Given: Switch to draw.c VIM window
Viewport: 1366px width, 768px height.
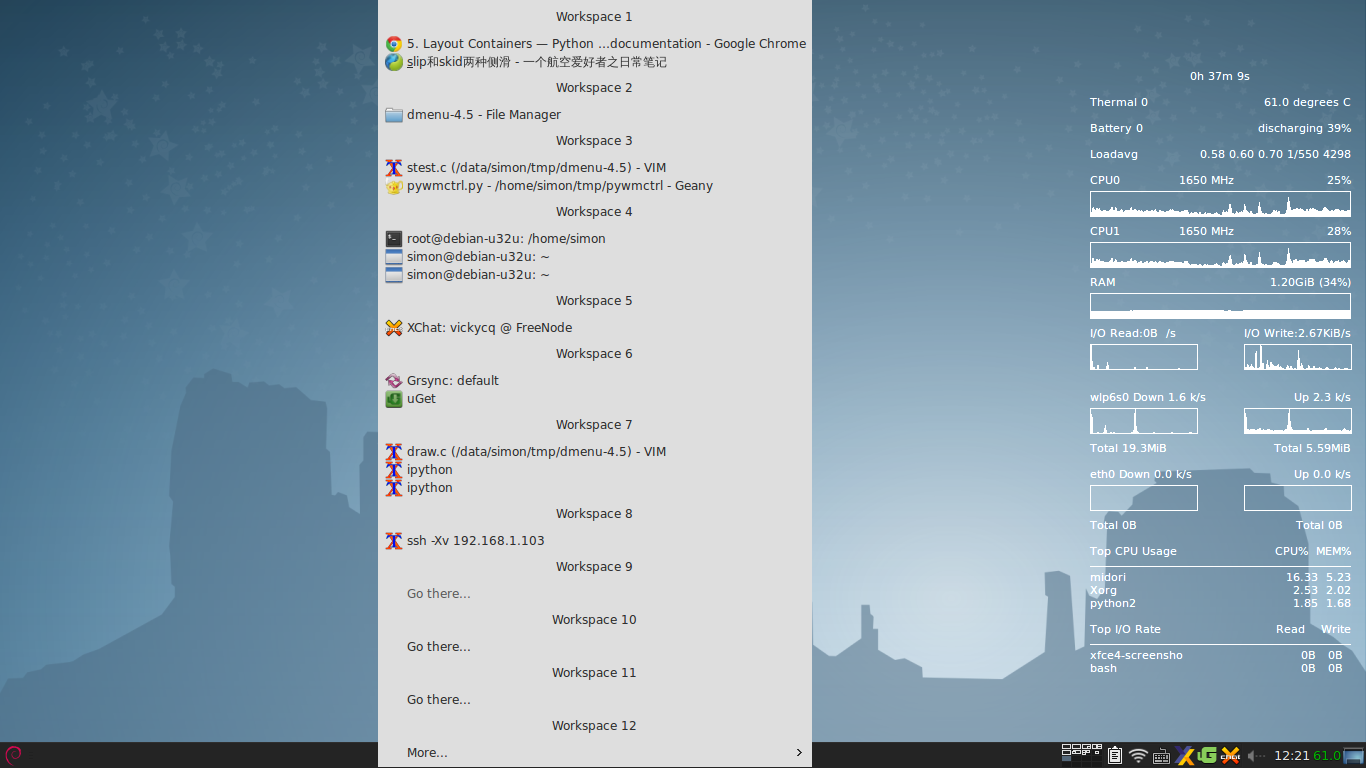Looking at the screenshot, I should [595, 452].
